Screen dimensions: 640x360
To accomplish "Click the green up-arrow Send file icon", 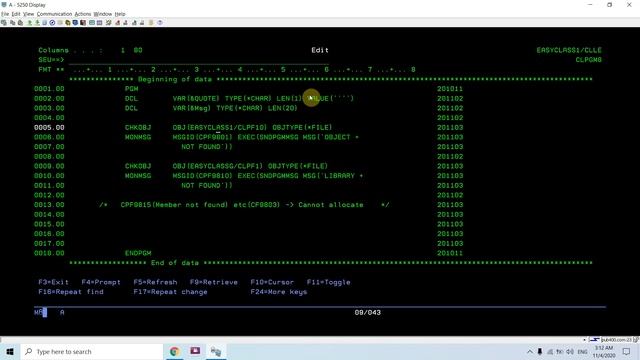I will pyautogui.click(x=29, y=23).
